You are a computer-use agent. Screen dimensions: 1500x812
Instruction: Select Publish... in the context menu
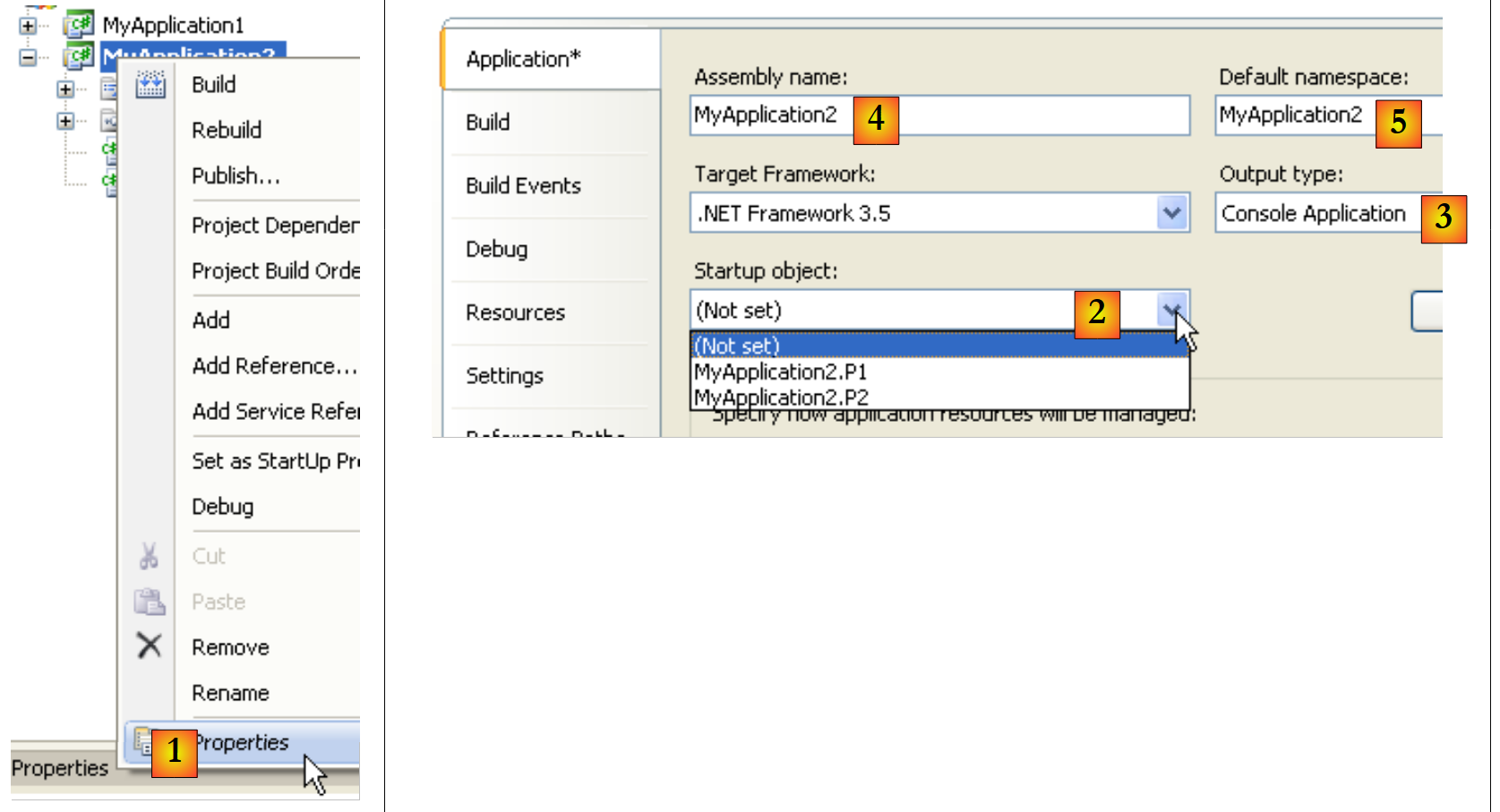(x=236, y=176)
